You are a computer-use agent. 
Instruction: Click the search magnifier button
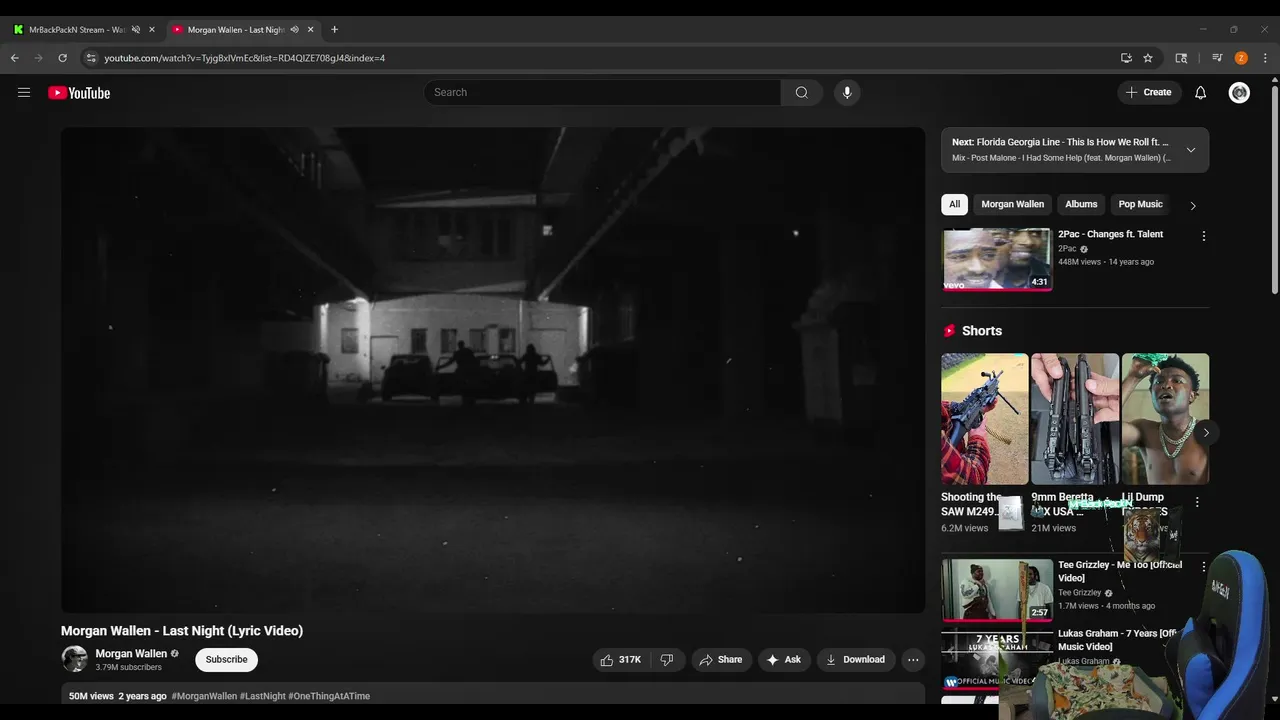[801, 92]
